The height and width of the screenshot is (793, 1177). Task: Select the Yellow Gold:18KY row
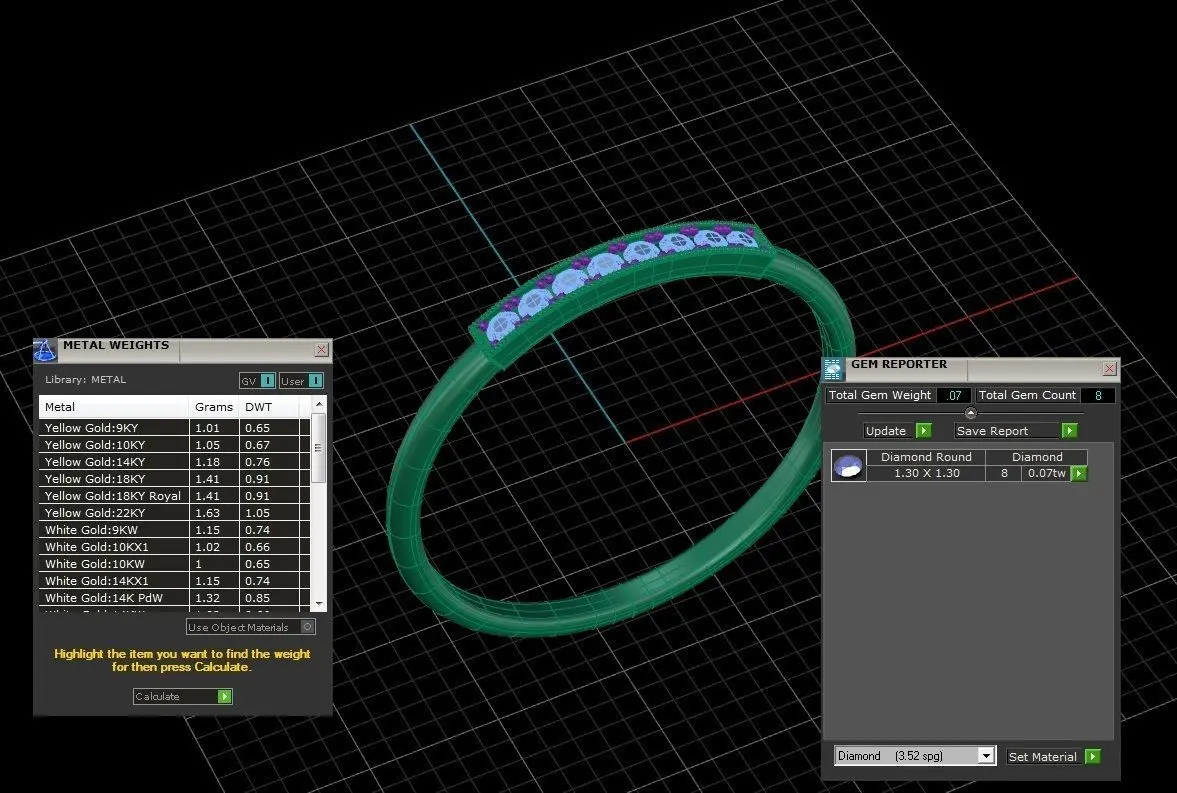coord(174,478)
